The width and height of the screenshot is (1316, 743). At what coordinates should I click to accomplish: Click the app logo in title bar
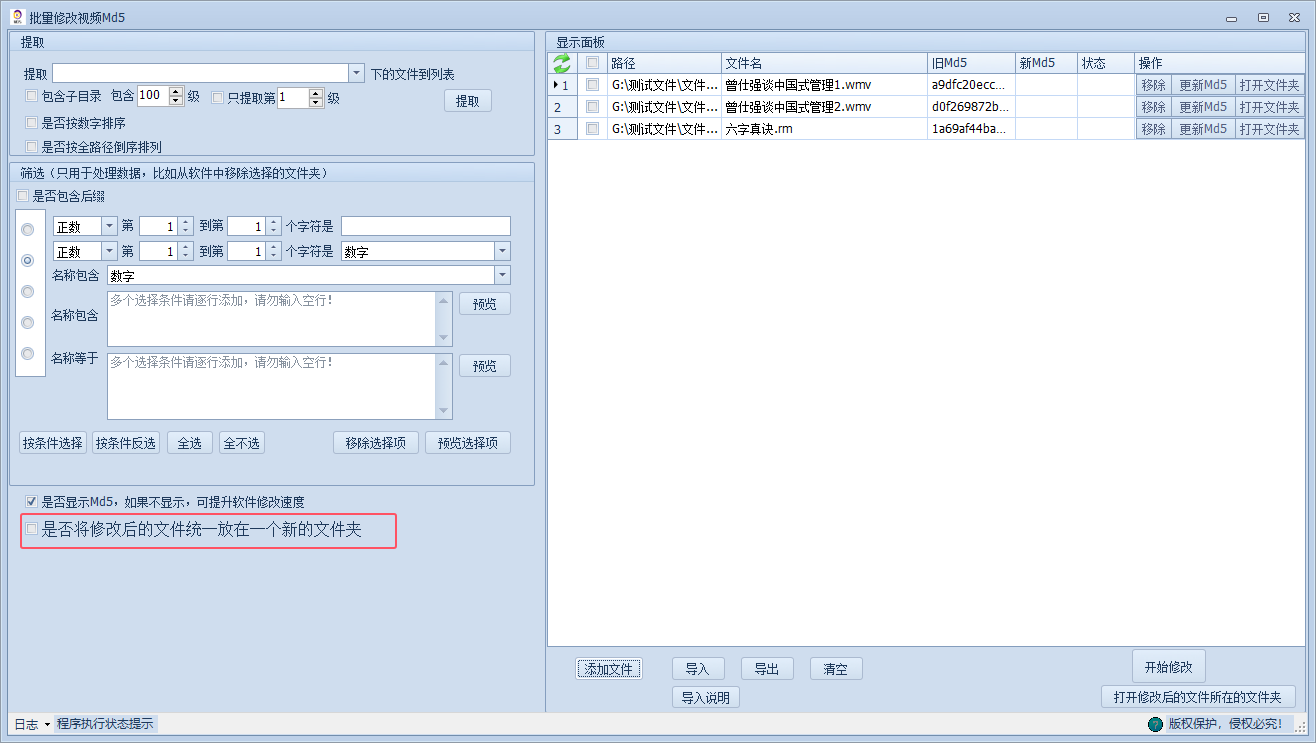tap(16, 16)
